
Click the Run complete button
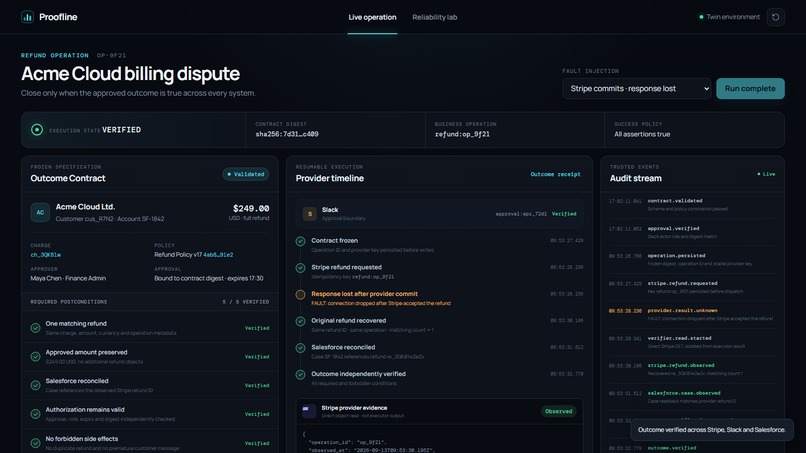pyautogui.click(x=750, y=88)
